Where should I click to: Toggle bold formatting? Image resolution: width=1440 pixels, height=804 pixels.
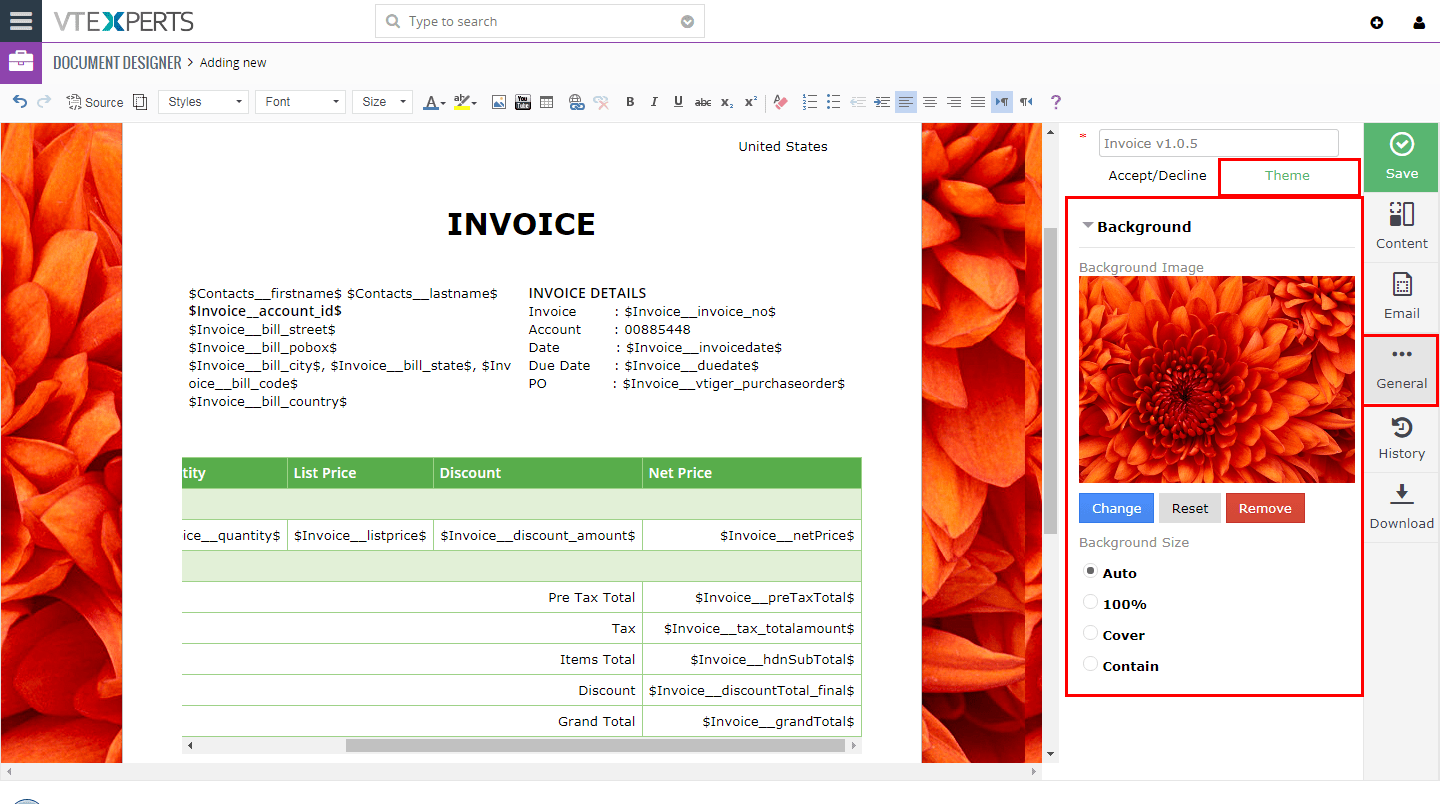pos(630,102)
